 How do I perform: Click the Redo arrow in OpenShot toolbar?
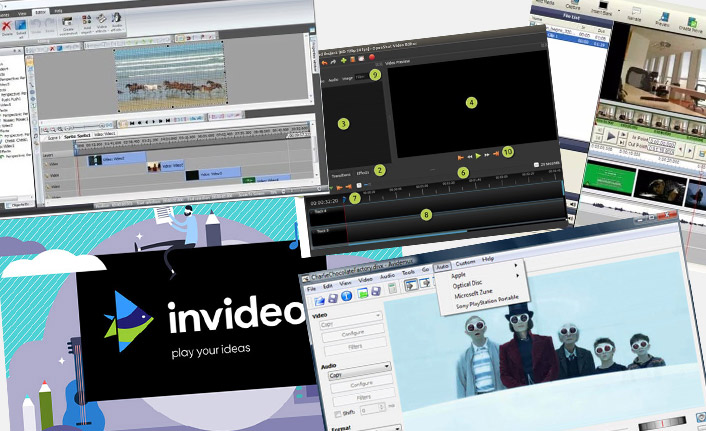pos(333,62)
